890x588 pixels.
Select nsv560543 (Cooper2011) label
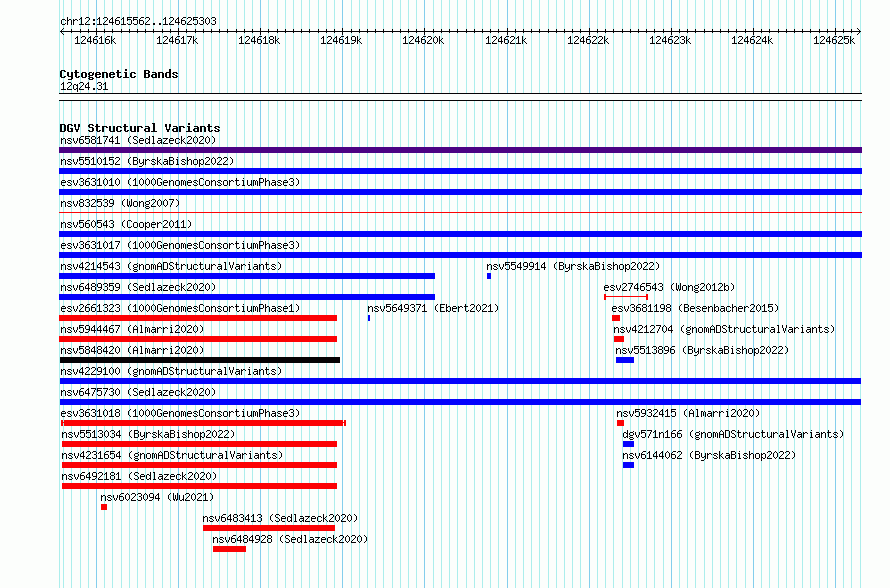click(126, 224)
